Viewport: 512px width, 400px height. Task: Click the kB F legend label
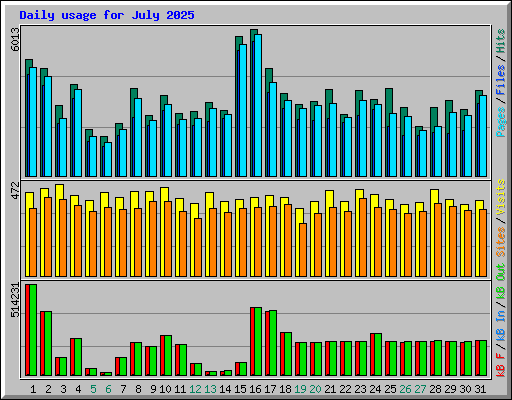click(x=501, y=365)
